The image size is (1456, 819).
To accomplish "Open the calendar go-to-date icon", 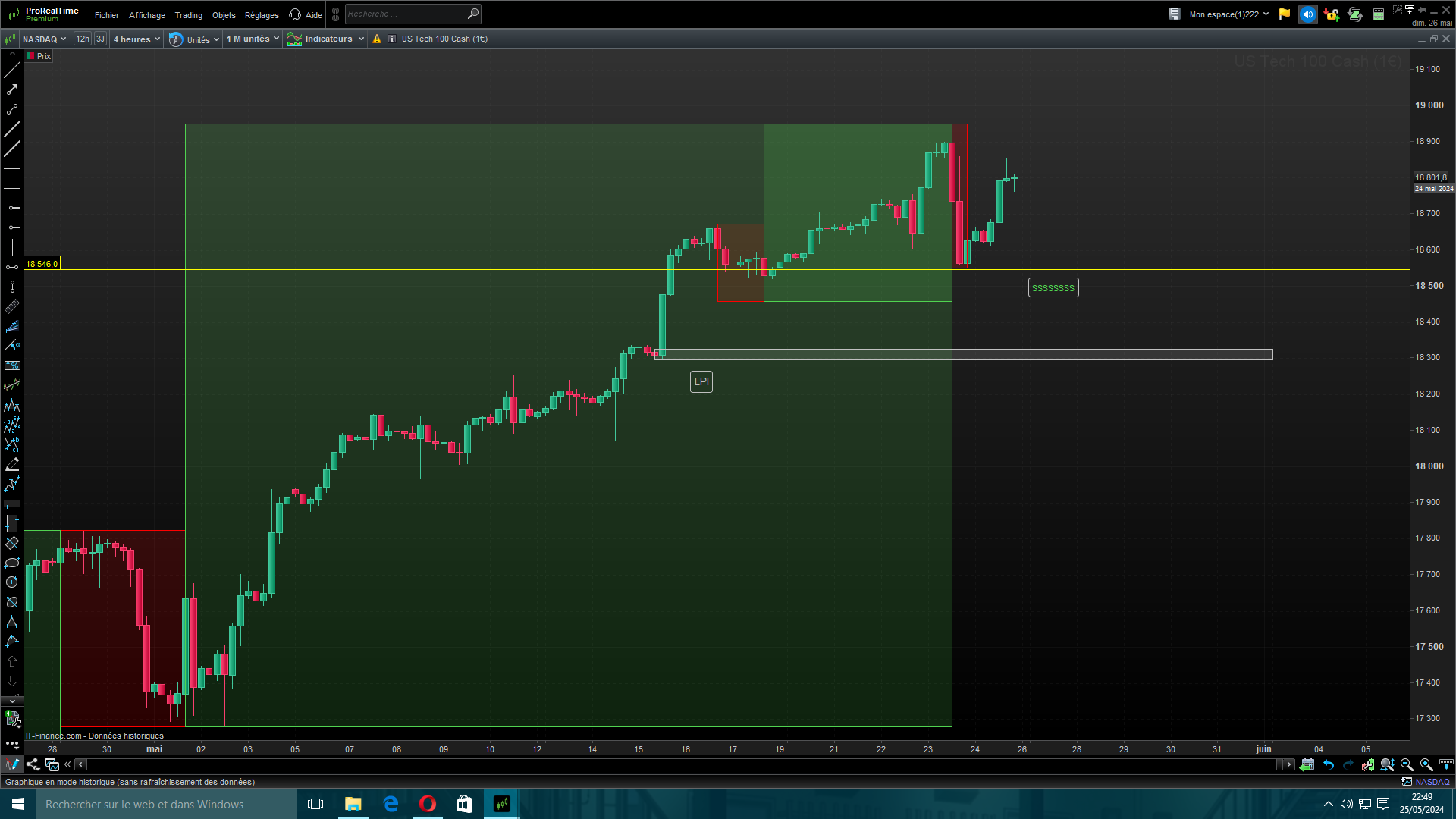I will point(1307,764).
